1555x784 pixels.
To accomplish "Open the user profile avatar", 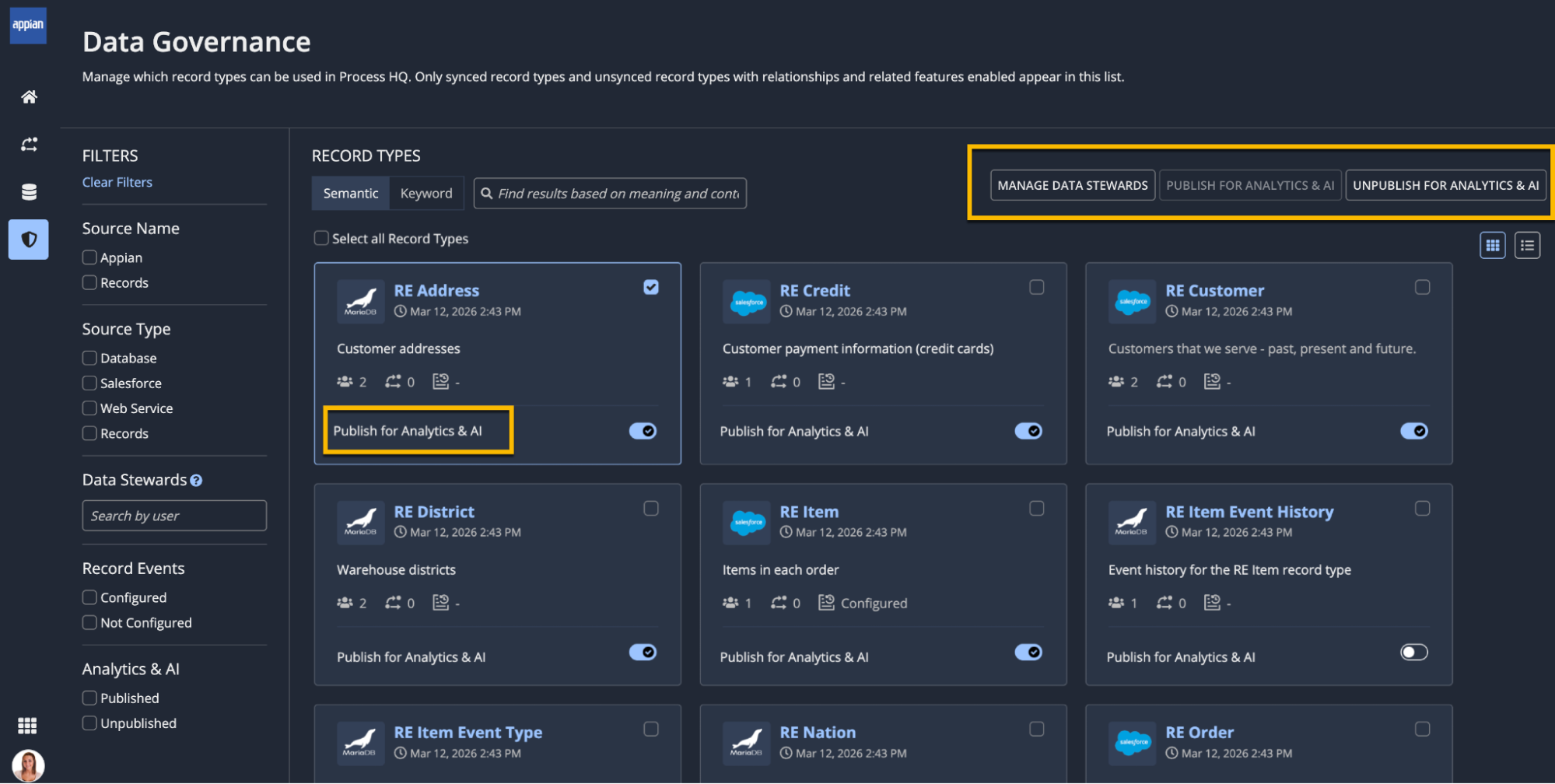I will coord(28,765).
